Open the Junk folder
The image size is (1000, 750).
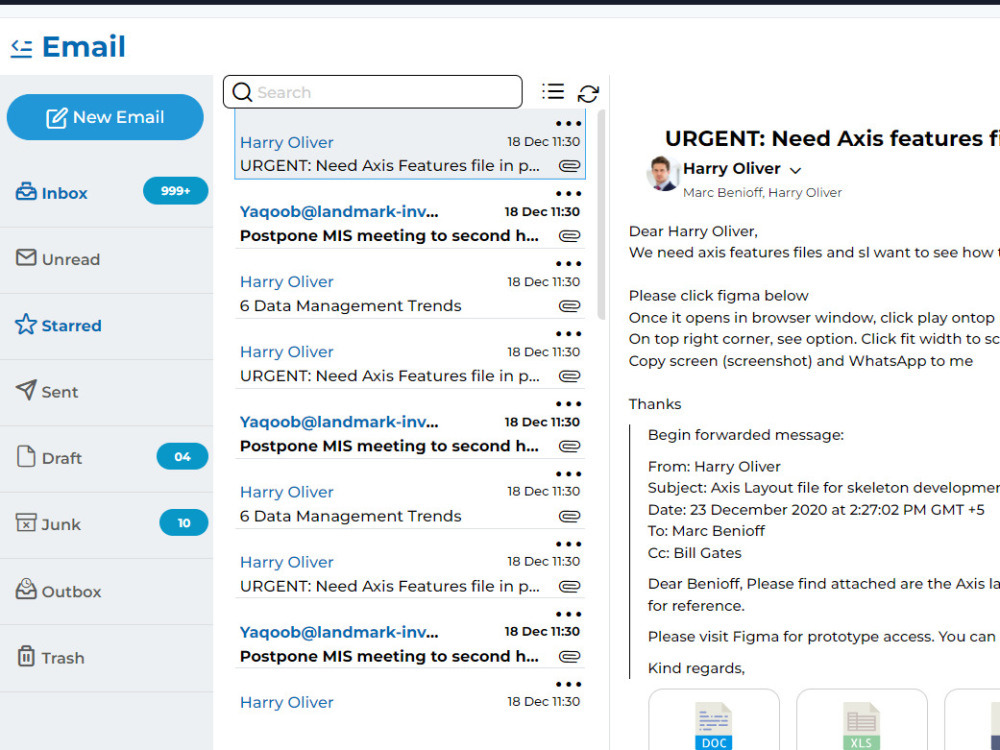107,524
